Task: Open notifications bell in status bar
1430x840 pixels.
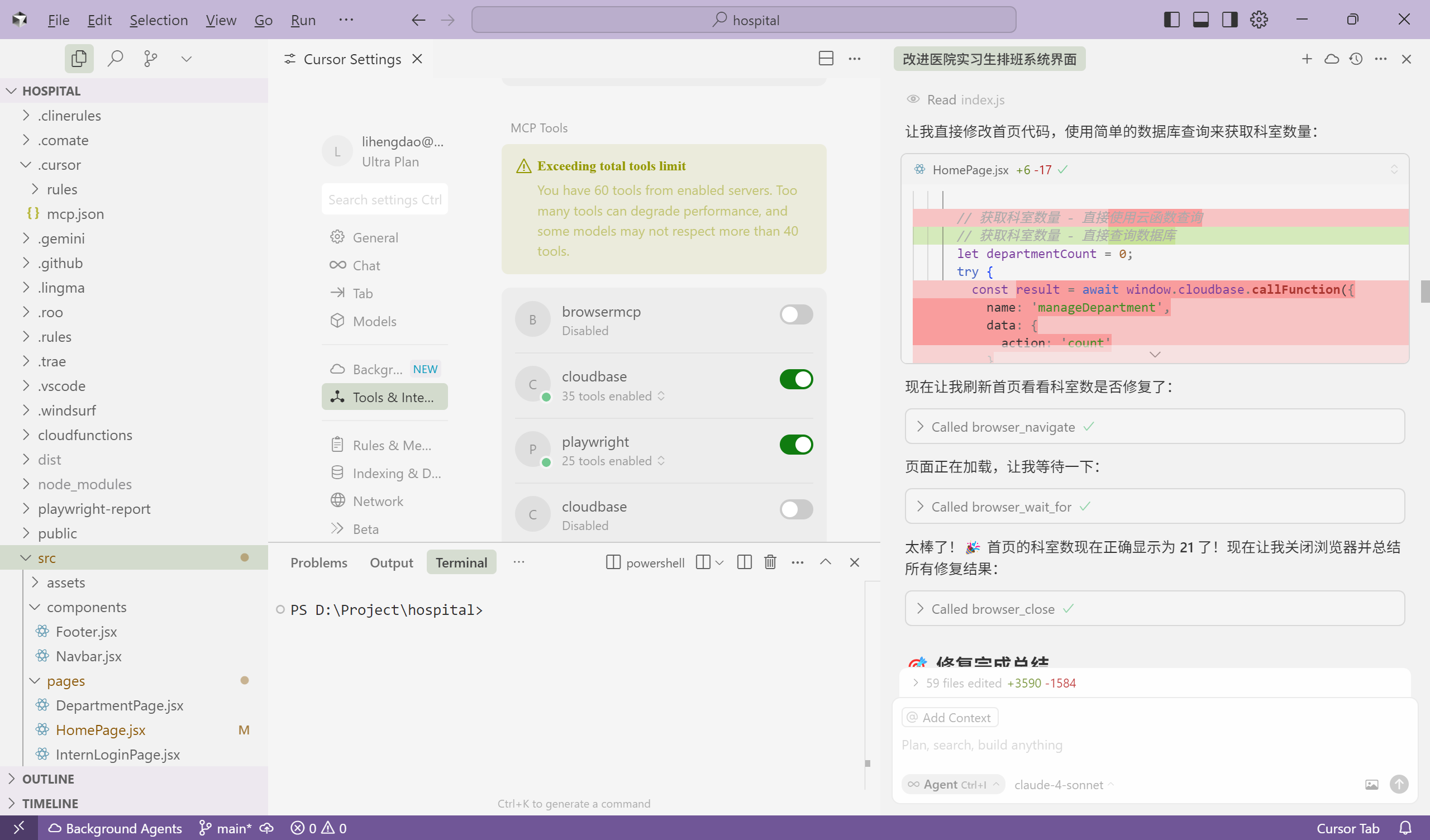Action: [1405, 828]
